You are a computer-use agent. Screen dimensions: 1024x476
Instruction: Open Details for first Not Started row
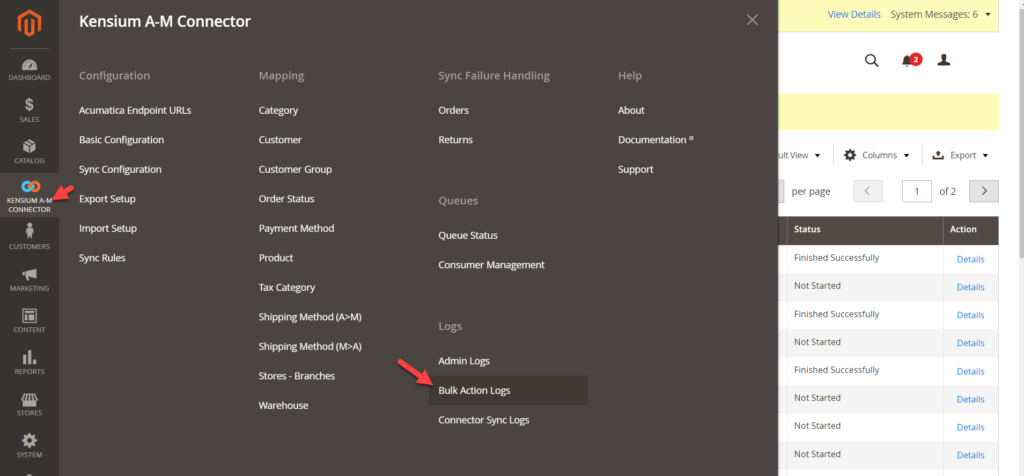[970, 287]
